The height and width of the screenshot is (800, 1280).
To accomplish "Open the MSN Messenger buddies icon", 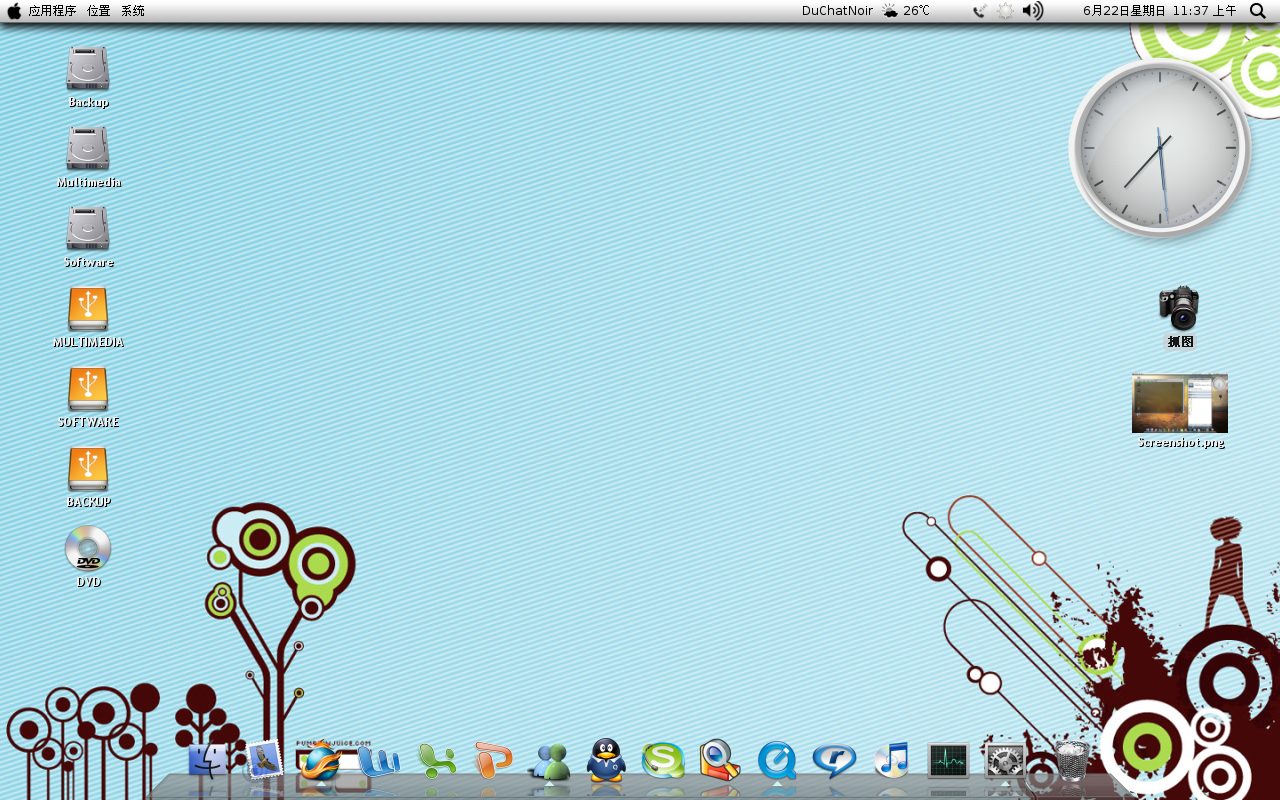I will [549, 761].
